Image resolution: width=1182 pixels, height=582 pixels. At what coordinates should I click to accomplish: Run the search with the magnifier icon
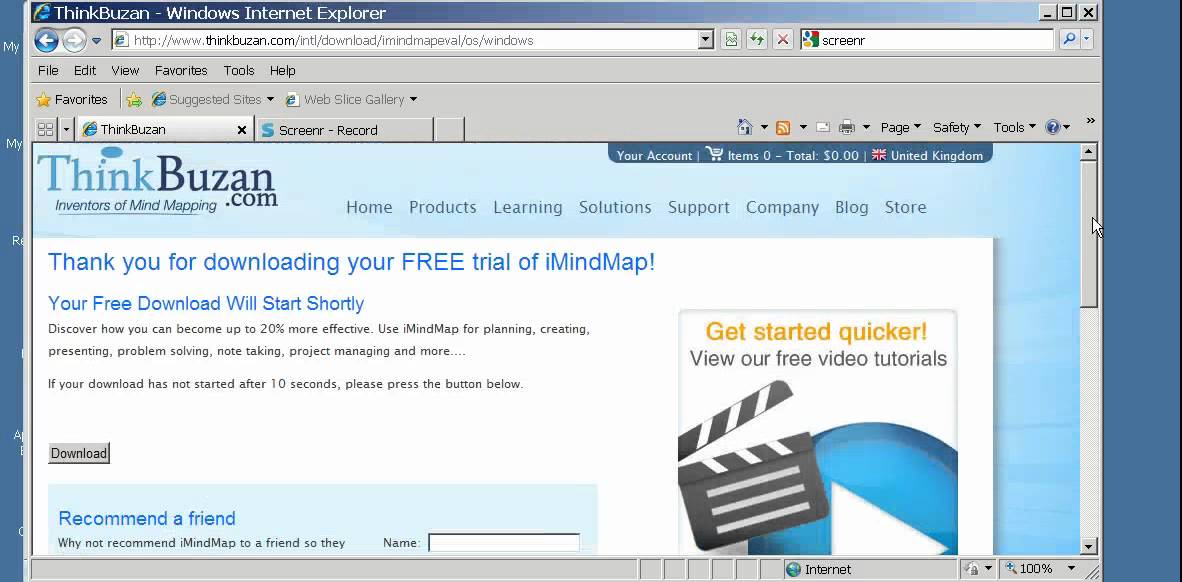coord(1069,40)
